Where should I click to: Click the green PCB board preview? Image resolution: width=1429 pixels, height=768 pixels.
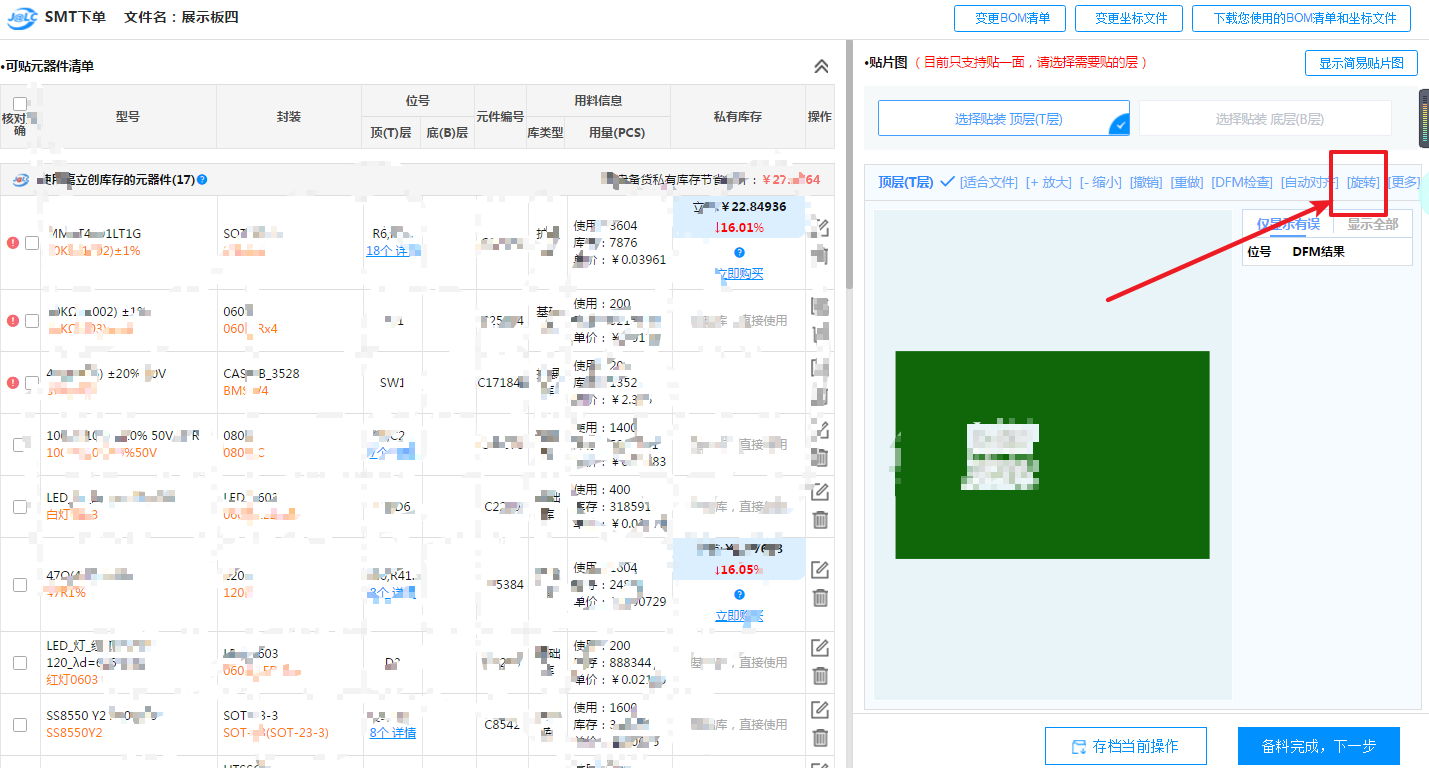pos(1052,455)
